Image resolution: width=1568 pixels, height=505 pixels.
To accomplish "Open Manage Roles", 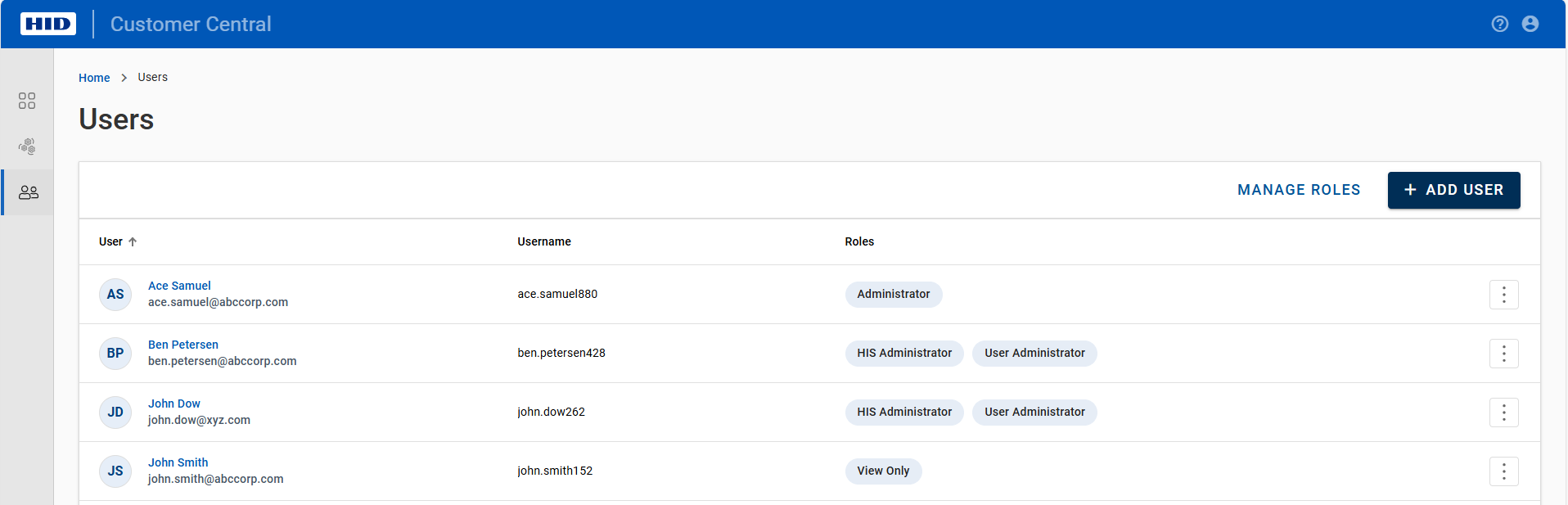I will point(1298,190).
